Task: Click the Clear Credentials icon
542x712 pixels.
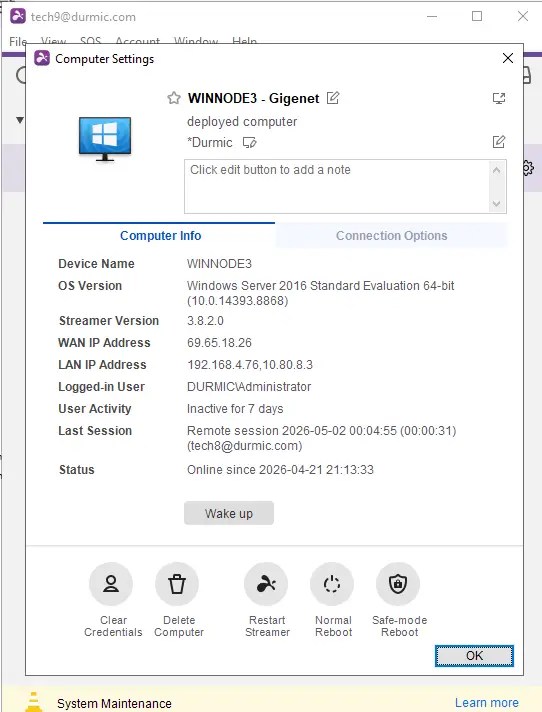Action: tap(111, 583)
